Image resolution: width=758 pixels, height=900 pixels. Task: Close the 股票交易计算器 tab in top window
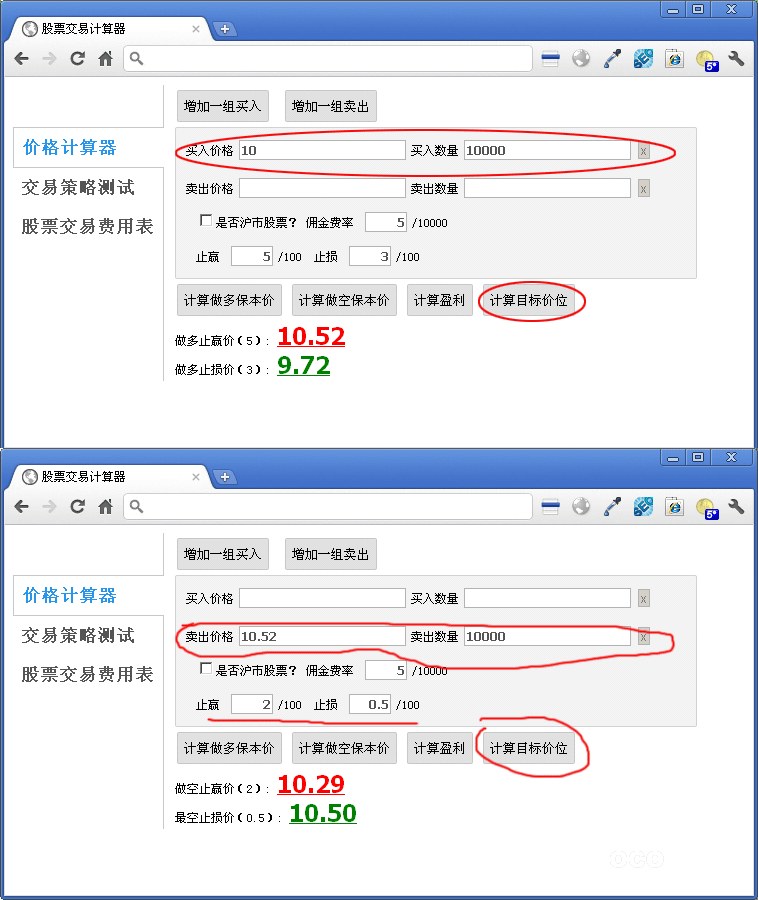click(196, 29)
